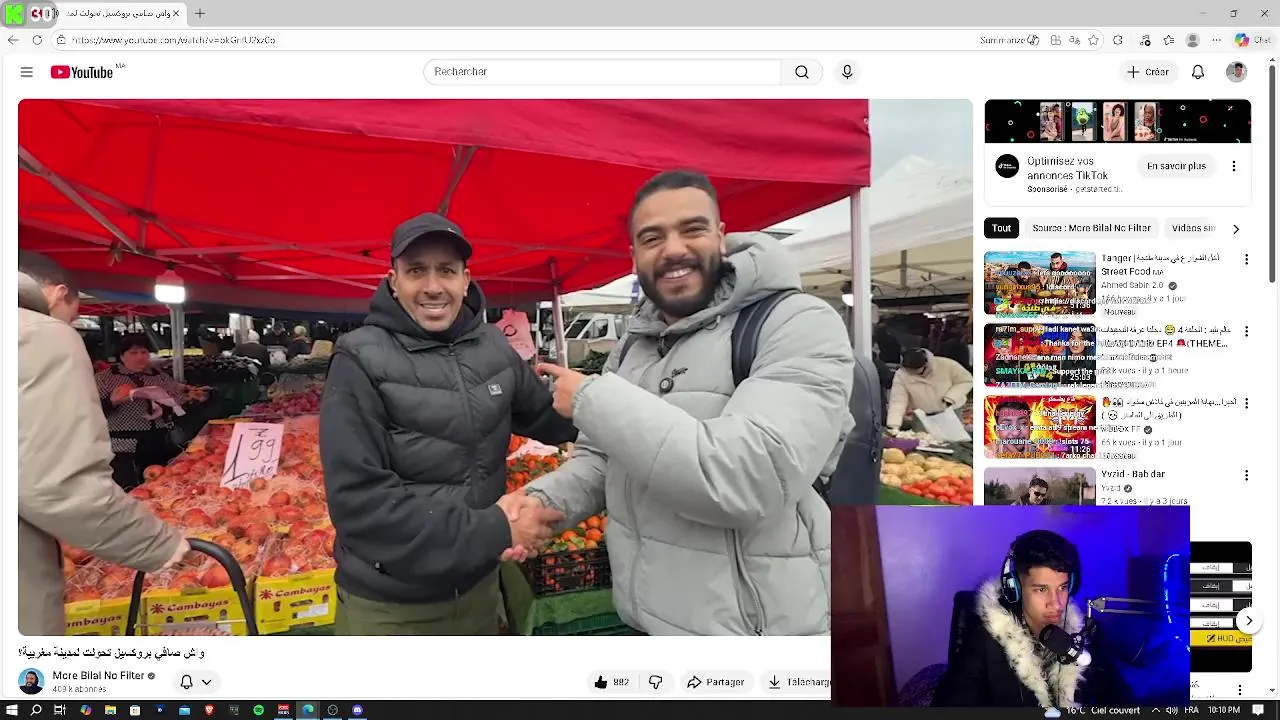Bookmark the page with star icon
This screenshot has height=720, width=1280.
click(x=1094, y=40)
